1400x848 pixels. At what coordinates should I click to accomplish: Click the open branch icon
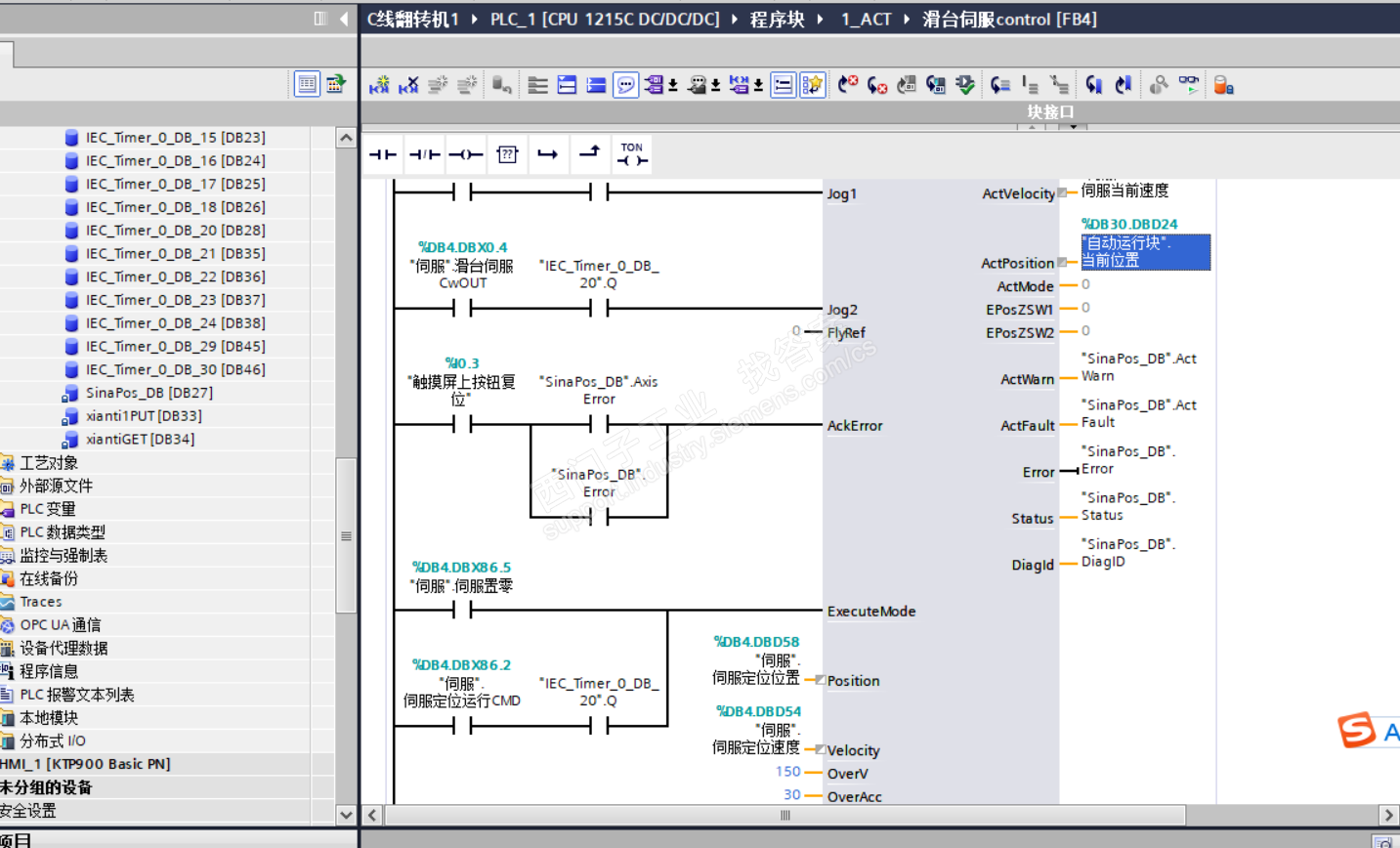click(x=548, y=154)
